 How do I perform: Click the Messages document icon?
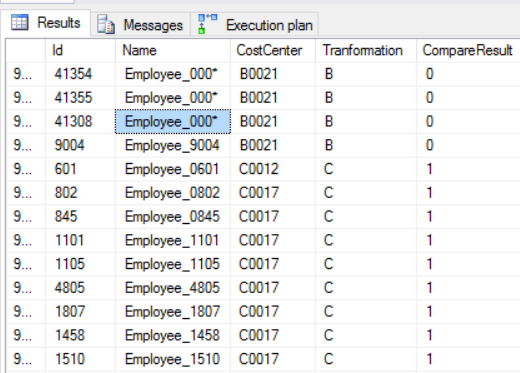click(106, 24)
